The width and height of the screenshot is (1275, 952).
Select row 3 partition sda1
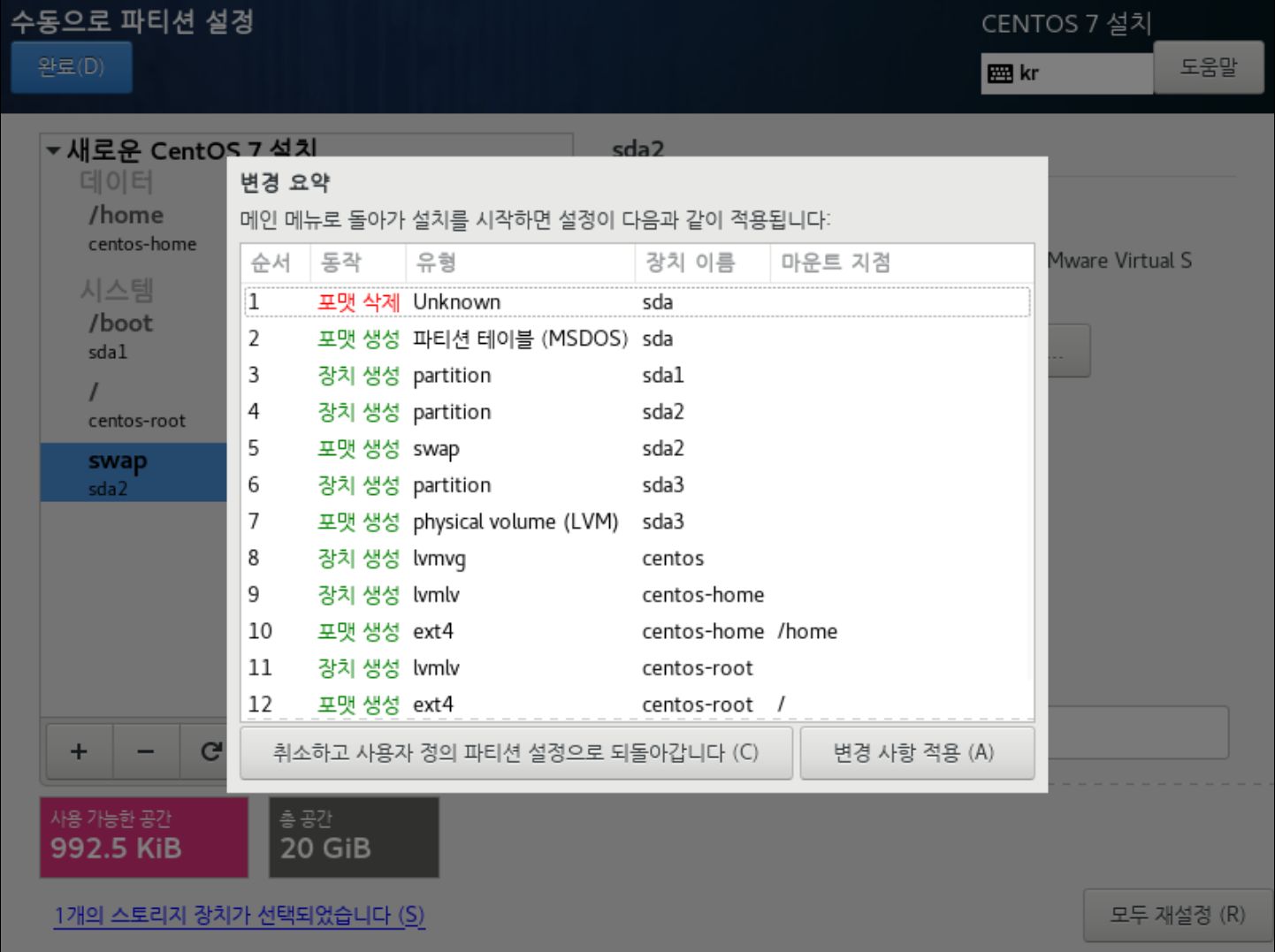(x=637, y=376)
